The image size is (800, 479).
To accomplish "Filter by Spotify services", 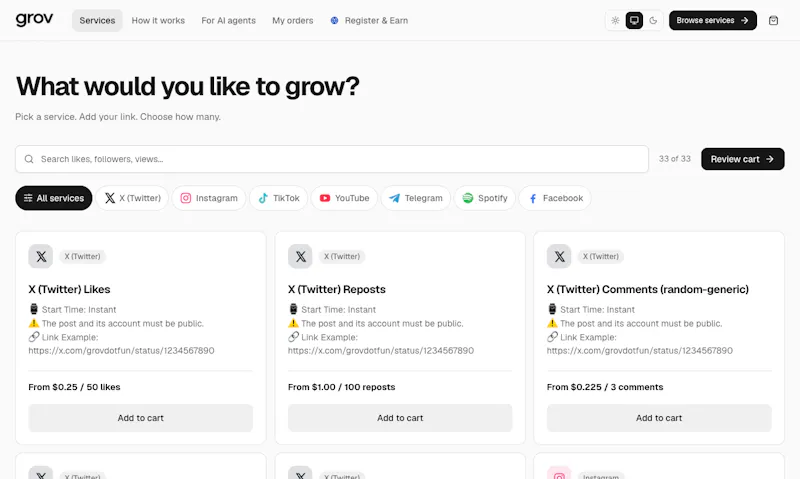I will [x=485, y=198].
